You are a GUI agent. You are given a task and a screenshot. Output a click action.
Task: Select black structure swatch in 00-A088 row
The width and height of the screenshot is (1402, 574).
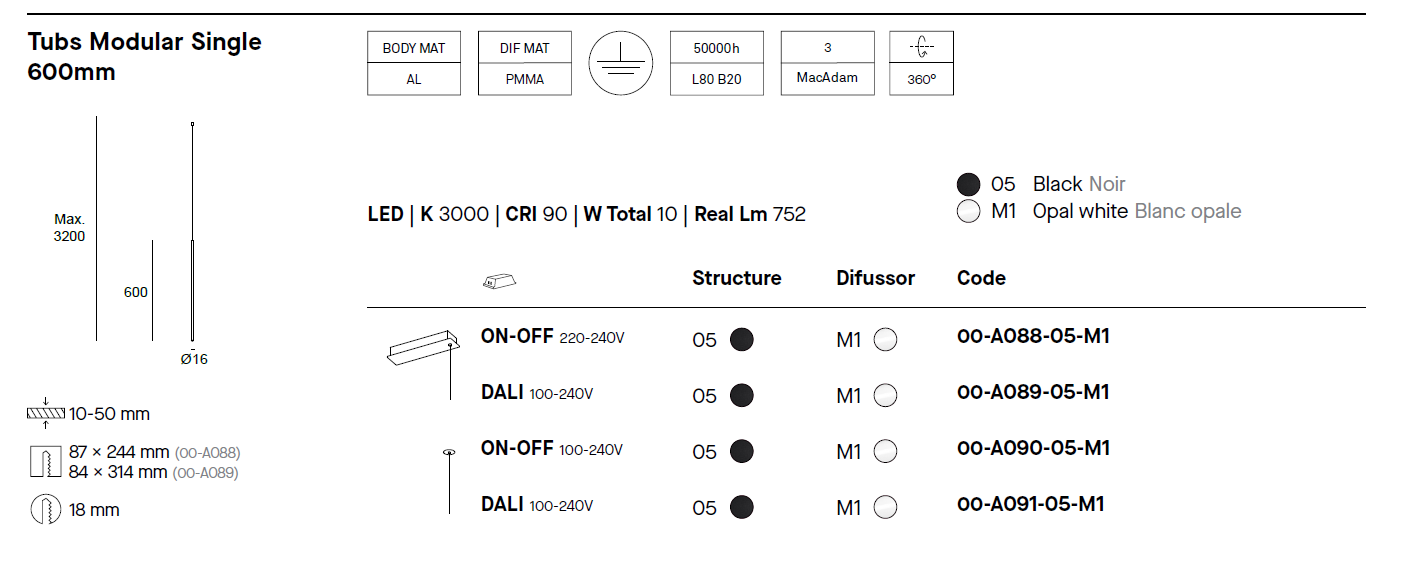[x=741, y=339]
